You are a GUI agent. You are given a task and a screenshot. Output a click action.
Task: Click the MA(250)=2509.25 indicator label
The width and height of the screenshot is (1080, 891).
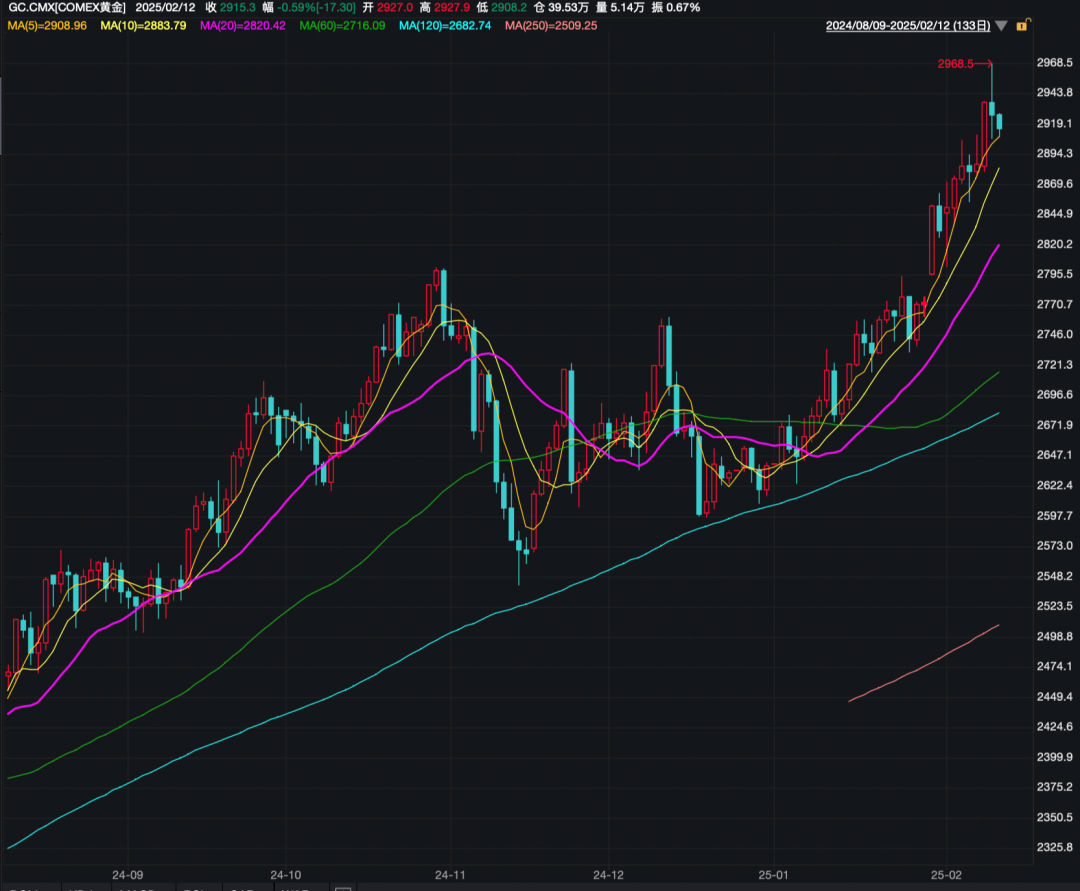(551, 25)
